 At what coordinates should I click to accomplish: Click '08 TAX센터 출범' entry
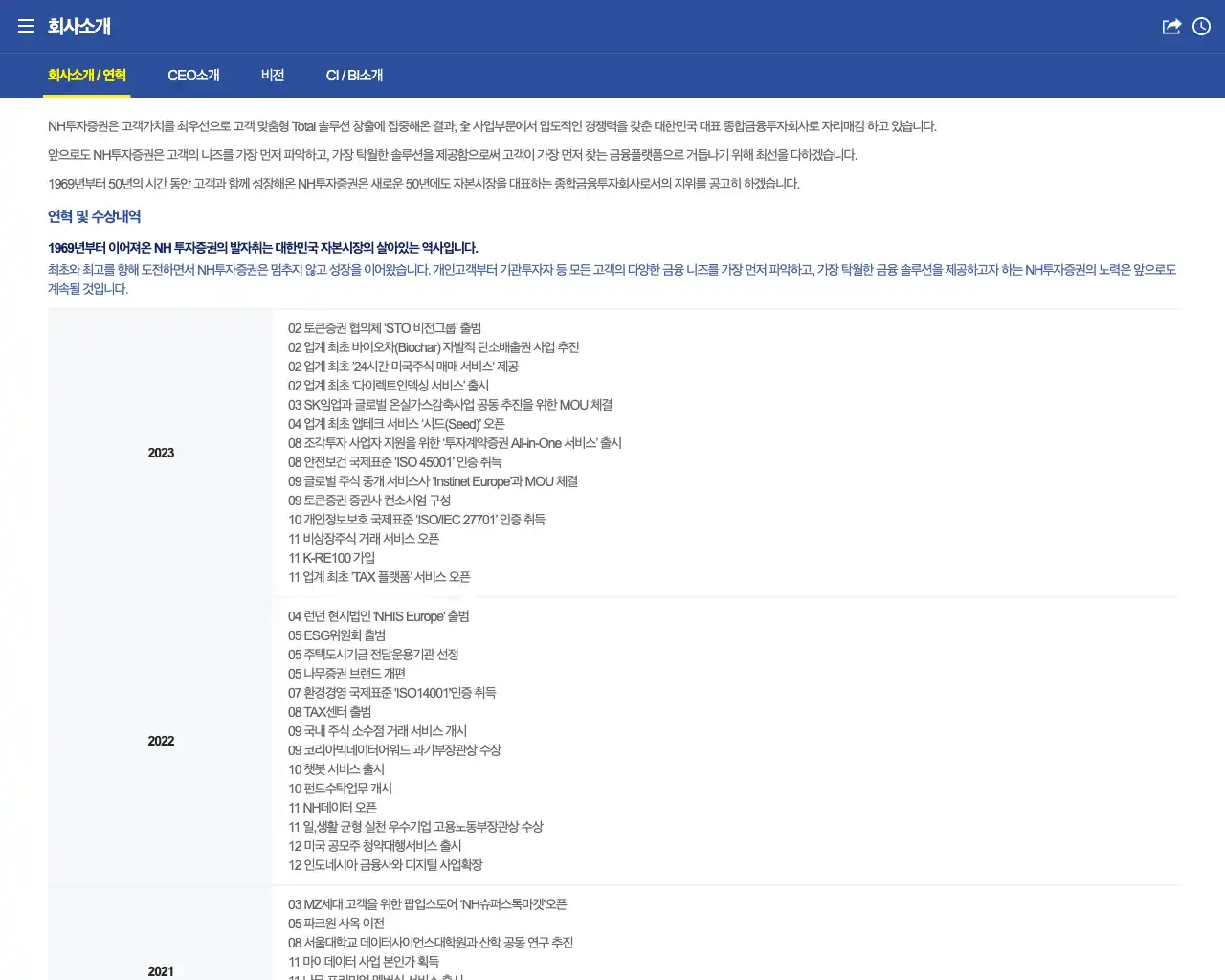point(329,712)
